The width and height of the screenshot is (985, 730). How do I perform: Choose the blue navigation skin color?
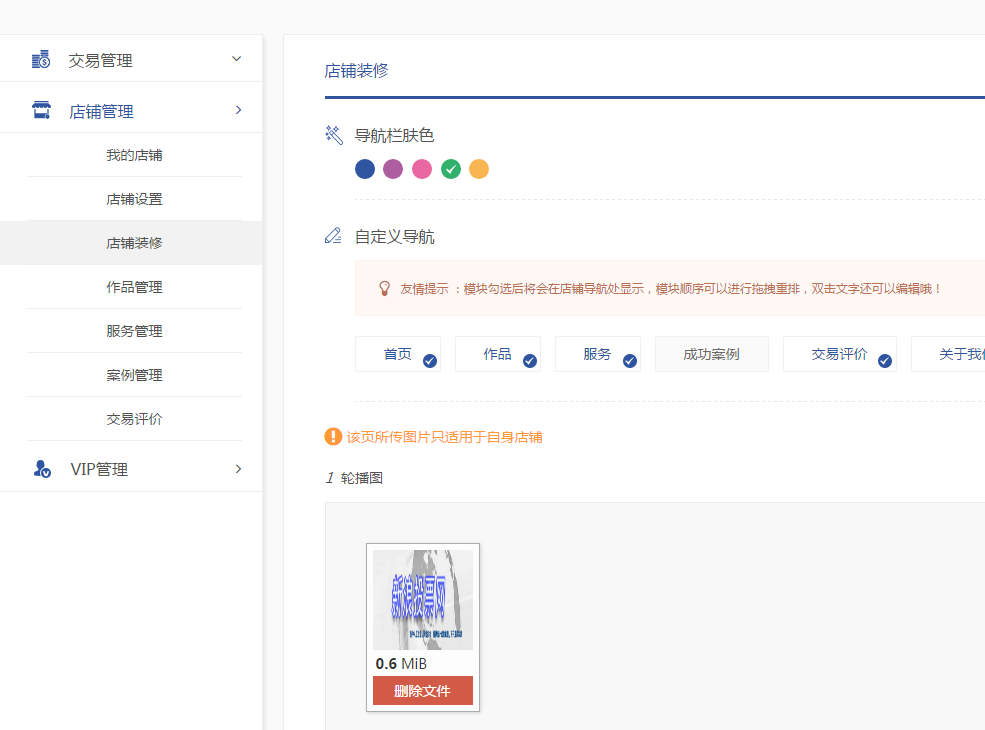365,169
